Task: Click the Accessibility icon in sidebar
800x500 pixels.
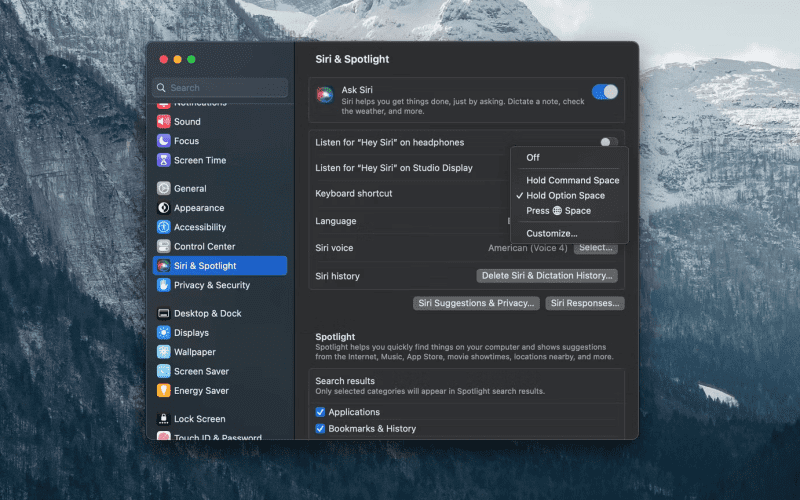Action: coord(163,227)
